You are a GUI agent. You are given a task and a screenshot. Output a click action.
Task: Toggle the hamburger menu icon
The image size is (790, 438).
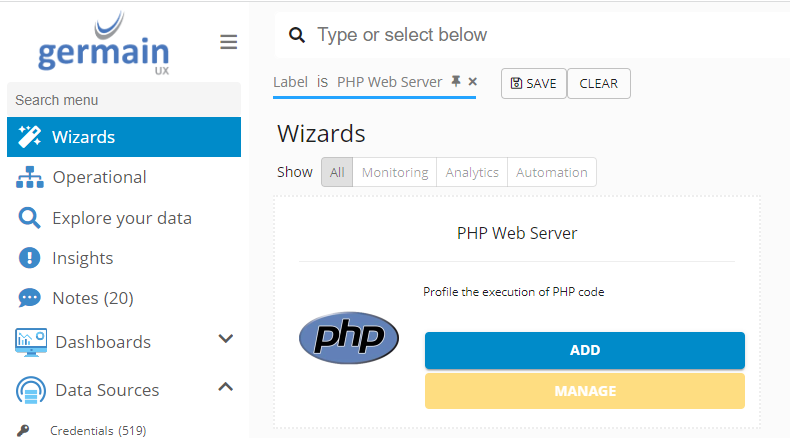[229, 42]
